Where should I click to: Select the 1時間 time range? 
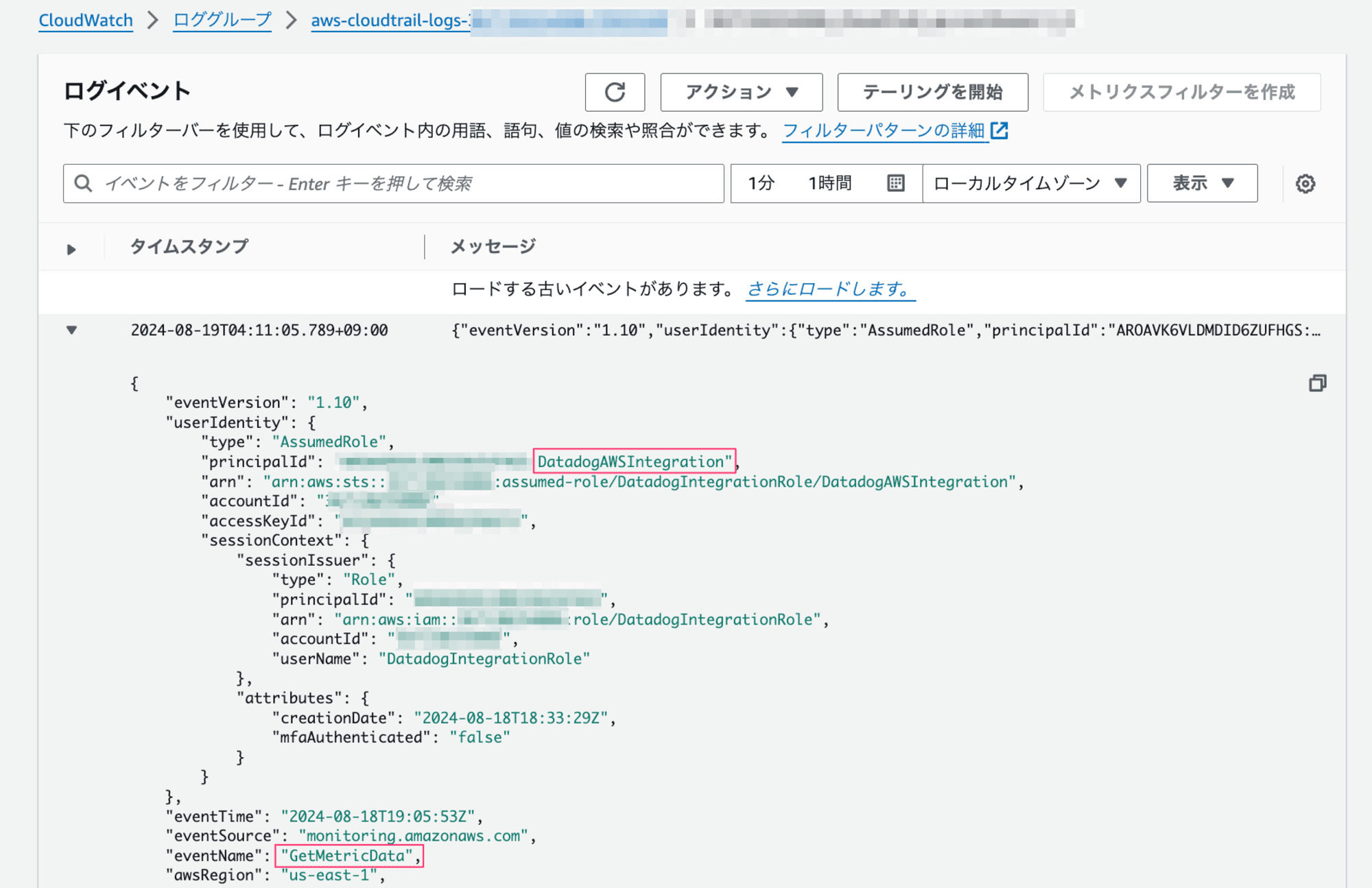pos(829,183)
